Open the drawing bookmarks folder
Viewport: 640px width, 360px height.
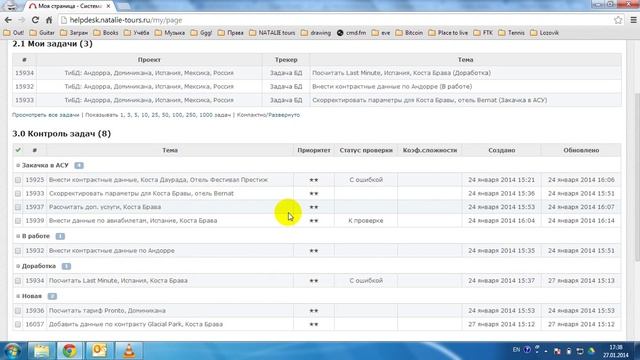tap(316, 33)
